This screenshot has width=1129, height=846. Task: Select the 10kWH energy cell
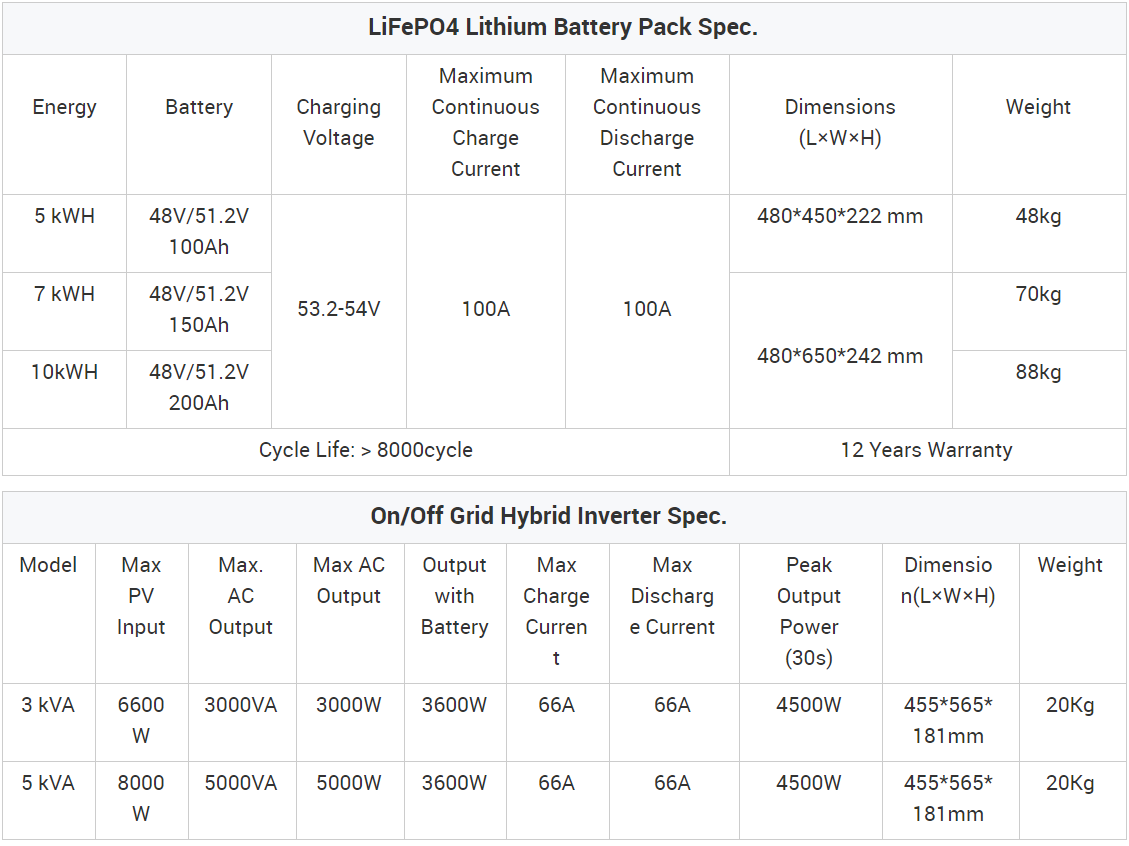tap(65, 390)
